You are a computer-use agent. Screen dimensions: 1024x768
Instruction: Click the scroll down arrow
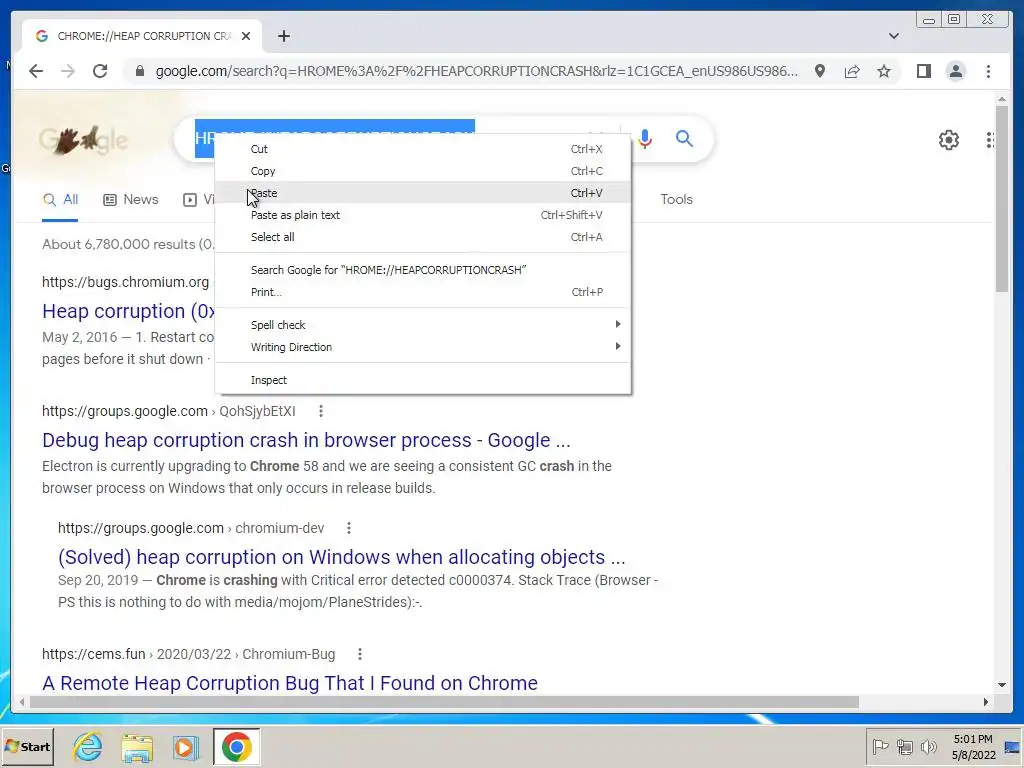click(1002, 685)
